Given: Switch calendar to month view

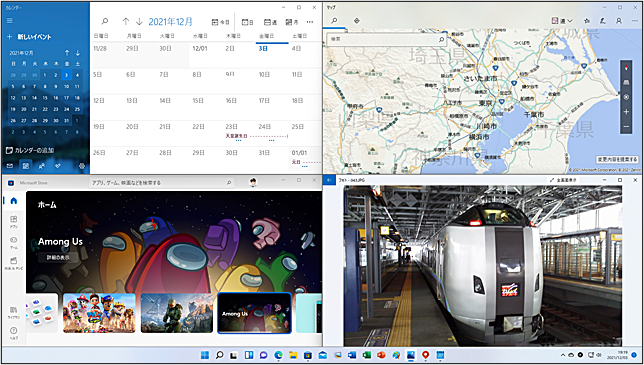Looking at the screenshot, I should tap(292, 22).
